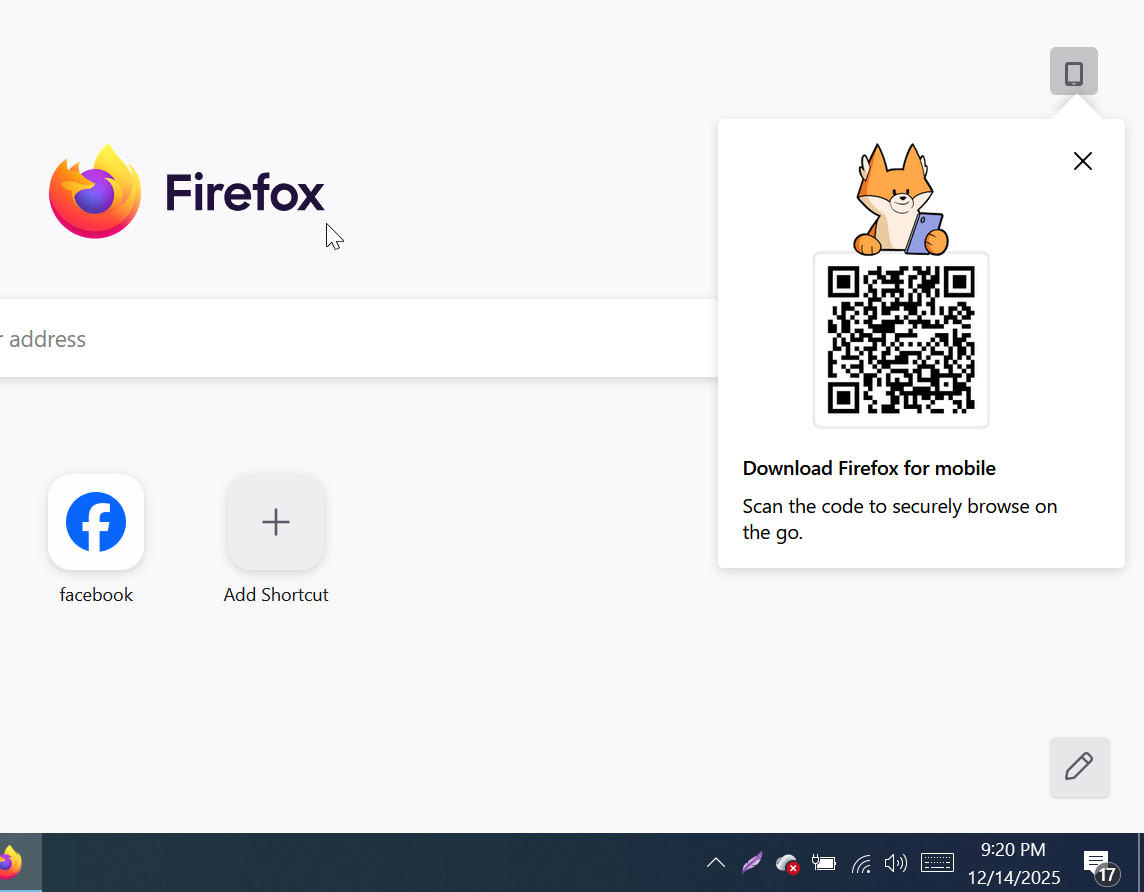Screen dimensions: 1144x892
Task: Click the battery power tray icon
Action: pyautogui.click(x=824, y=864)
